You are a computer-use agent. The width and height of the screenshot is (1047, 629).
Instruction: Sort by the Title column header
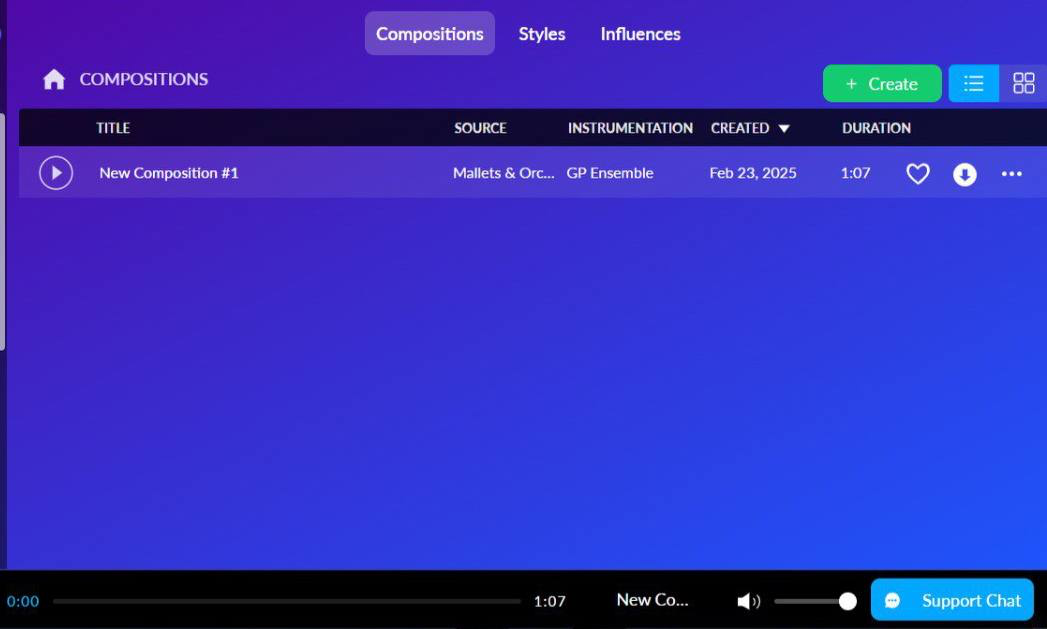(x=113, y=128)
